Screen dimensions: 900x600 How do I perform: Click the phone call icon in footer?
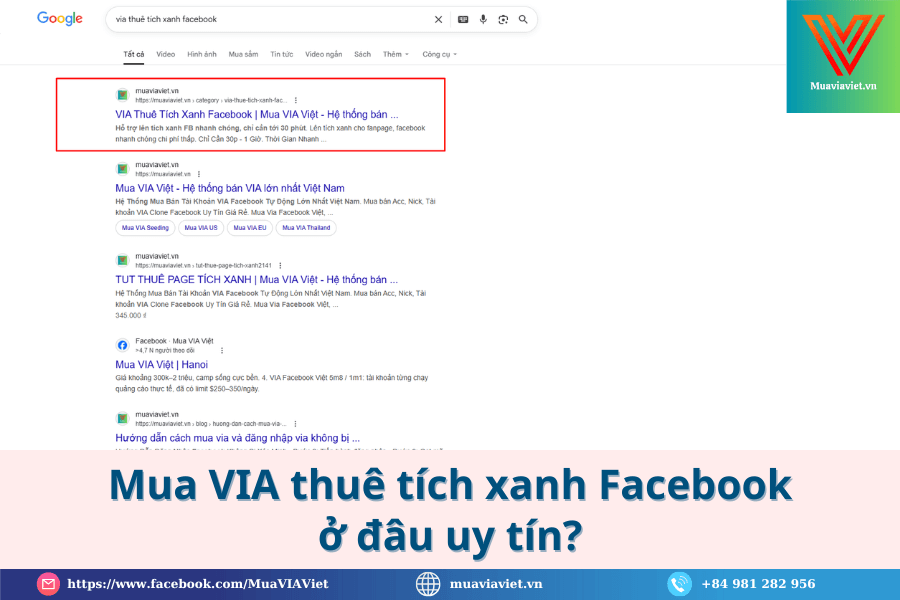pos(679,584)
